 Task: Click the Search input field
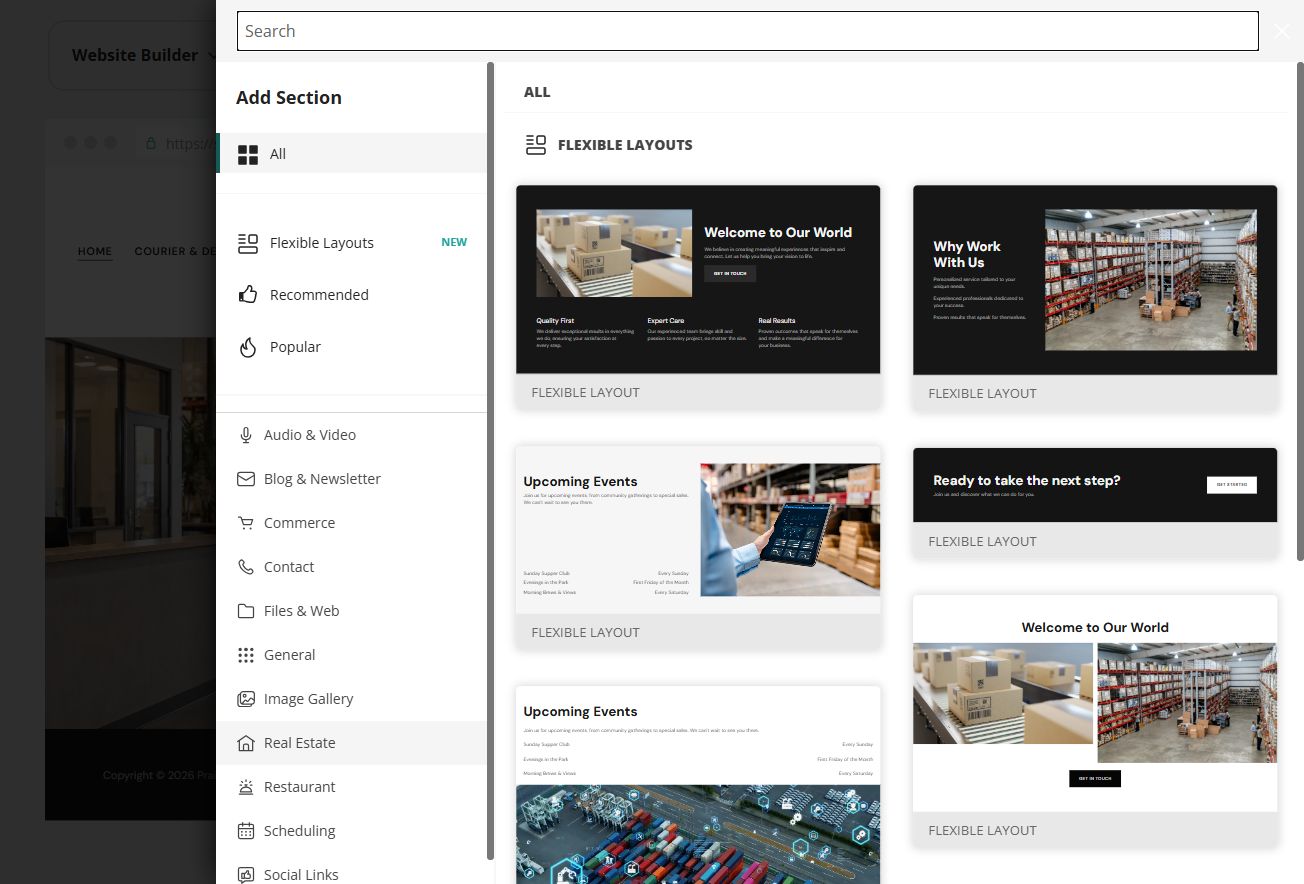click(x=747, y=31)
